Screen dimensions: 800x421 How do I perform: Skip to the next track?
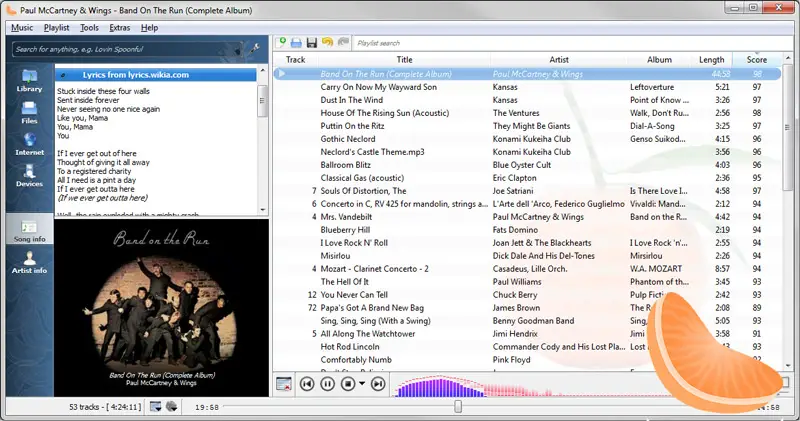coord(378,384)
